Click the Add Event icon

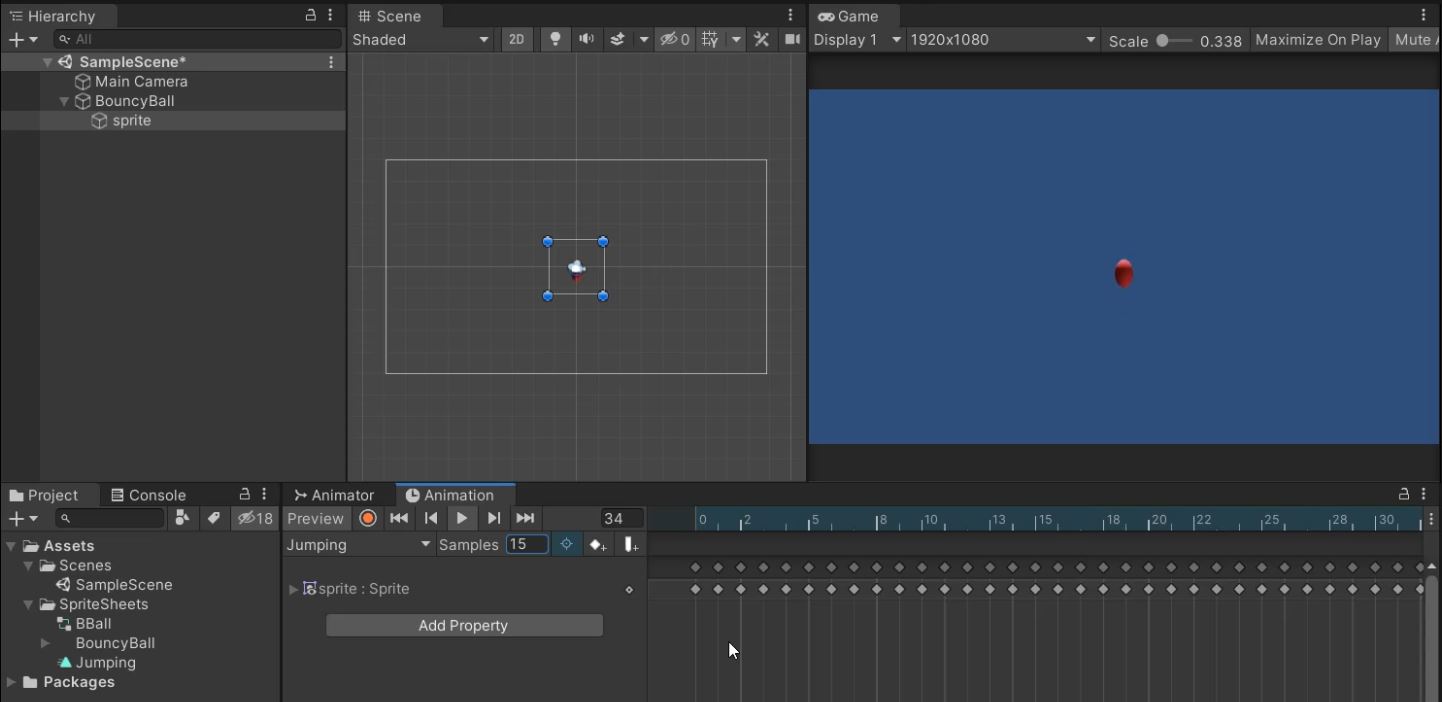(631, 545)
